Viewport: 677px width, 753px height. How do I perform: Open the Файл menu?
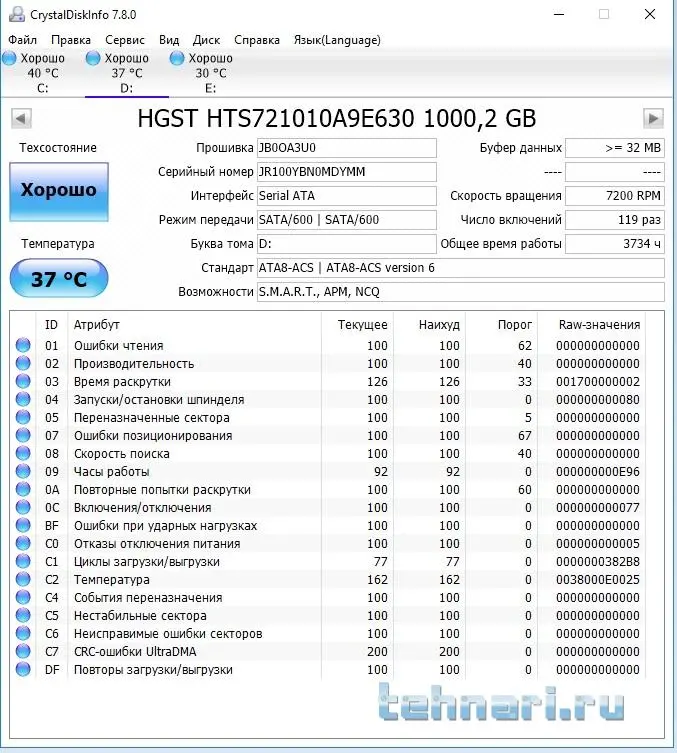point(23,40)
